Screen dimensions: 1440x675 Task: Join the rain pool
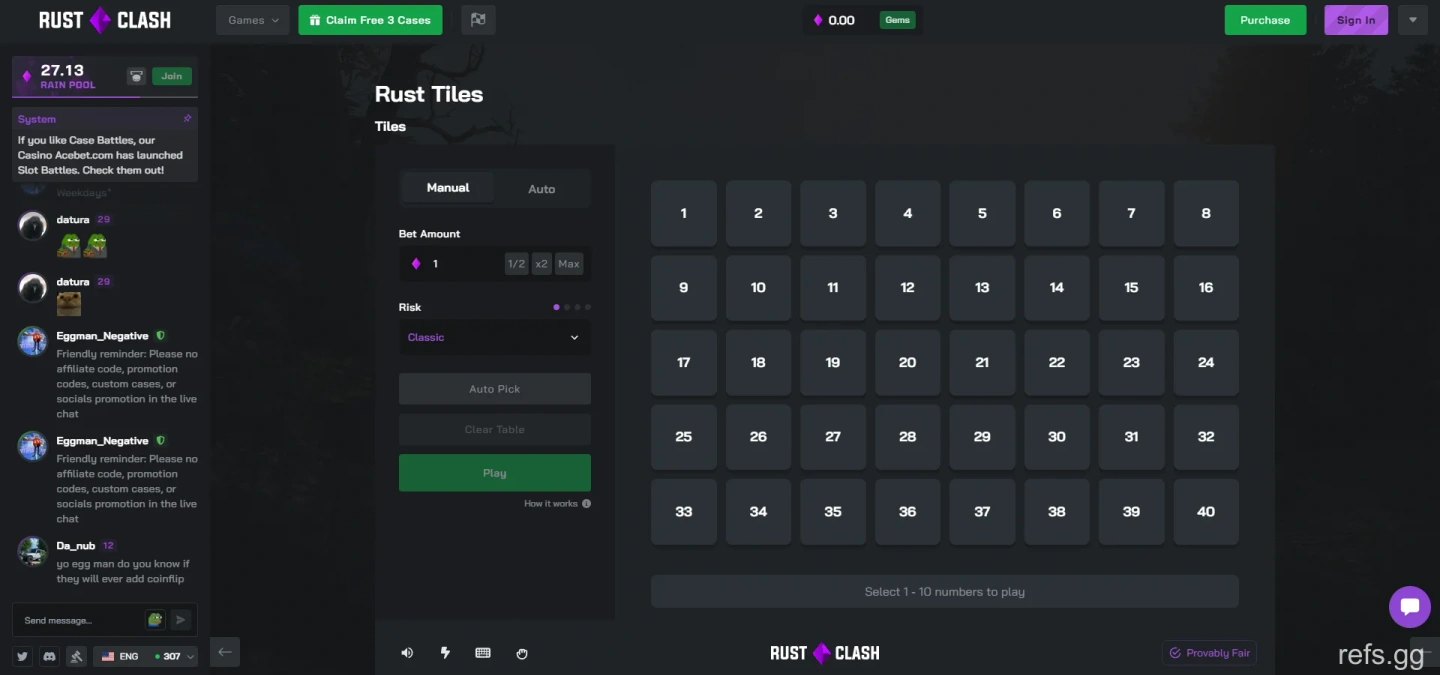172,76
